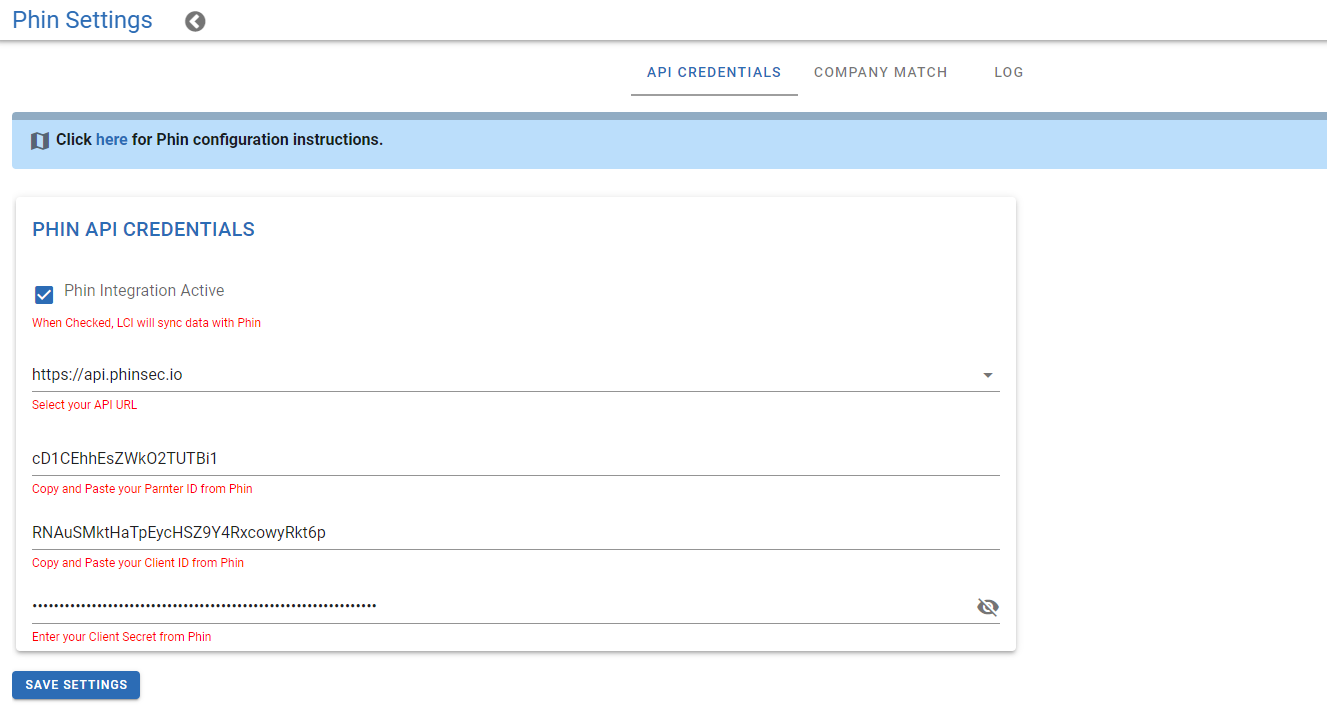1327x717 pixels.
Task: Click 'When Checked, LCI will sync data' hint
Action: tap(146, 323)
